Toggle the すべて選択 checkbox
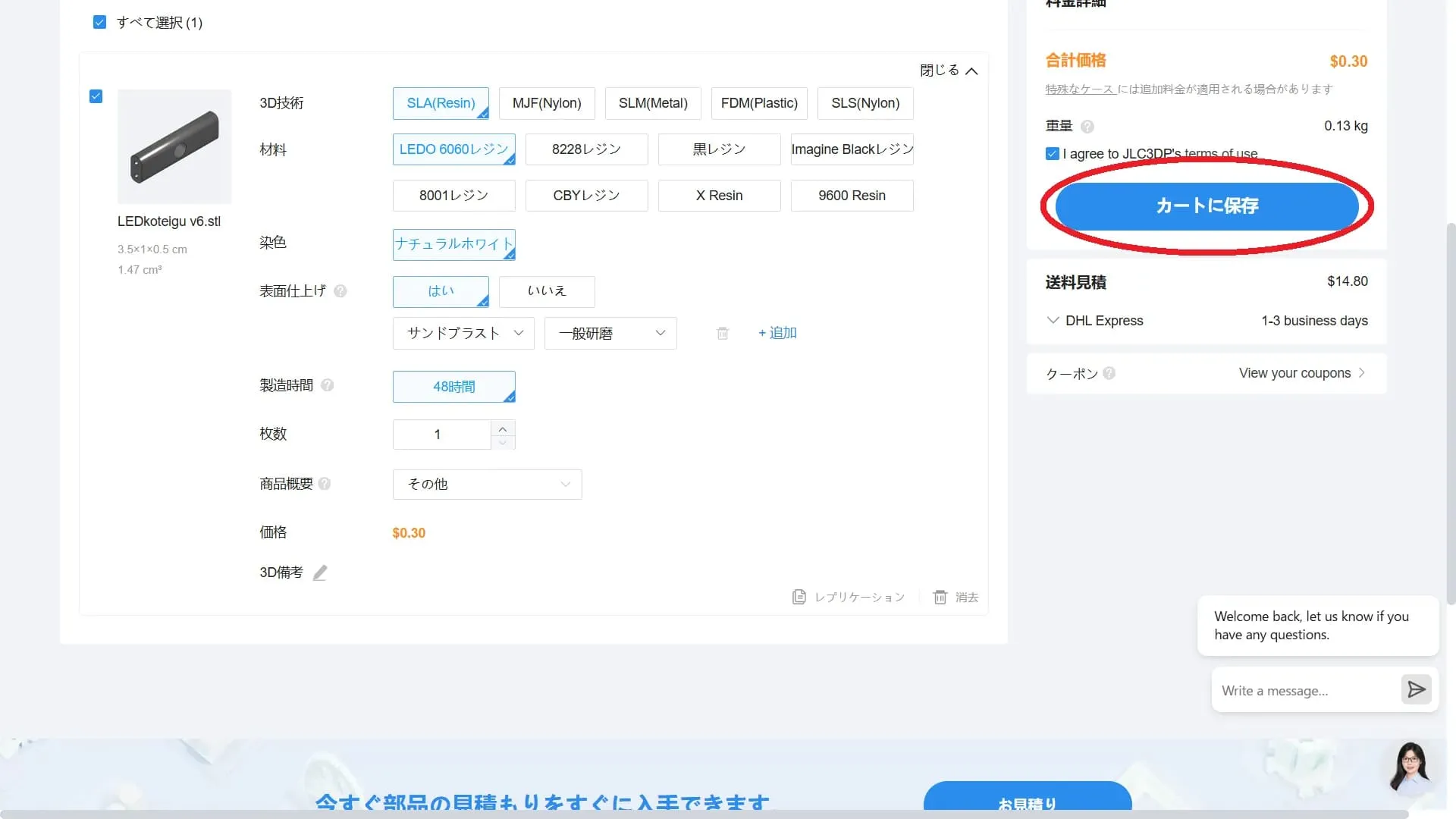The image size is (1456, 819). [99, 23]
